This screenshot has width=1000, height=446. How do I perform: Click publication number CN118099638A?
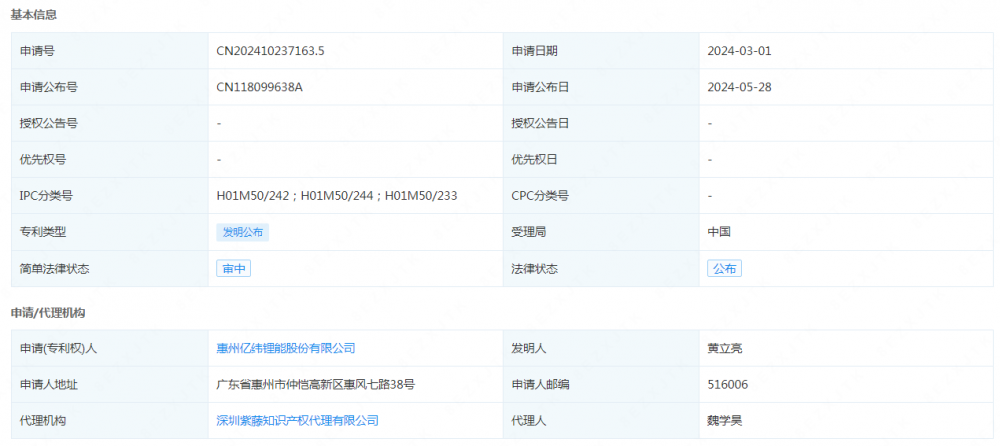259,87
